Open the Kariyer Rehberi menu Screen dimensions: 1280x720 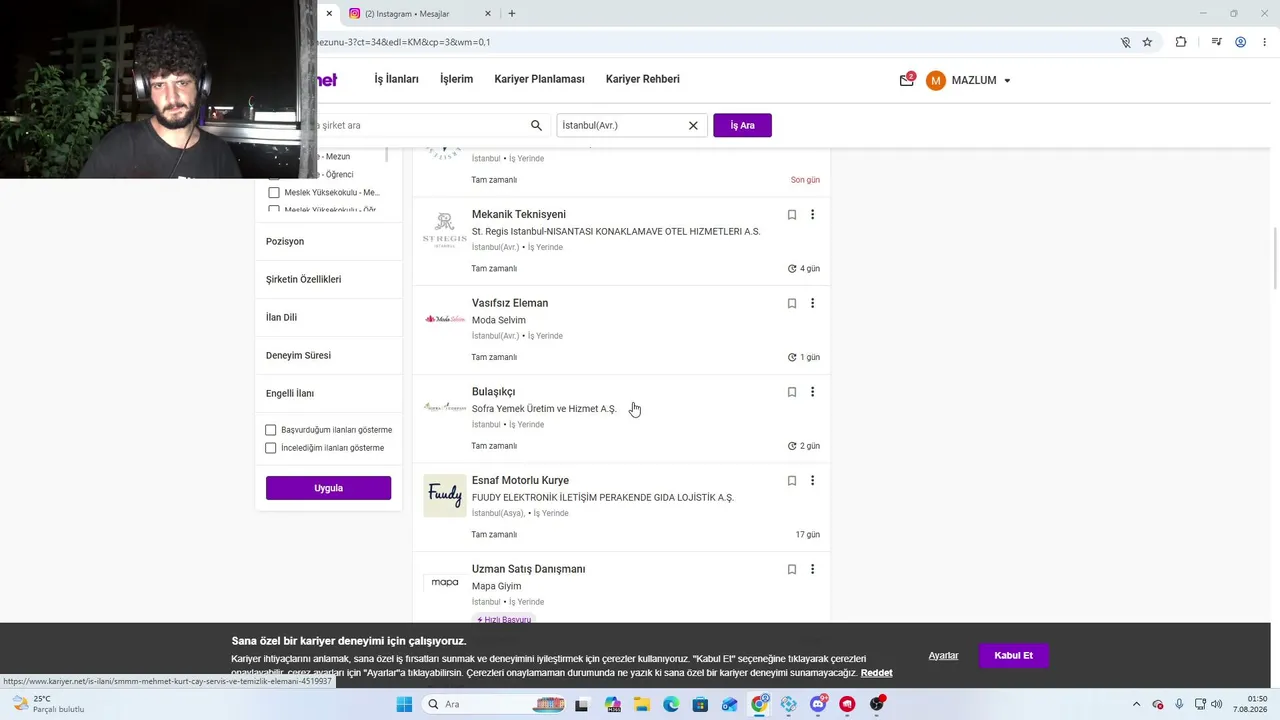(642, 79)
